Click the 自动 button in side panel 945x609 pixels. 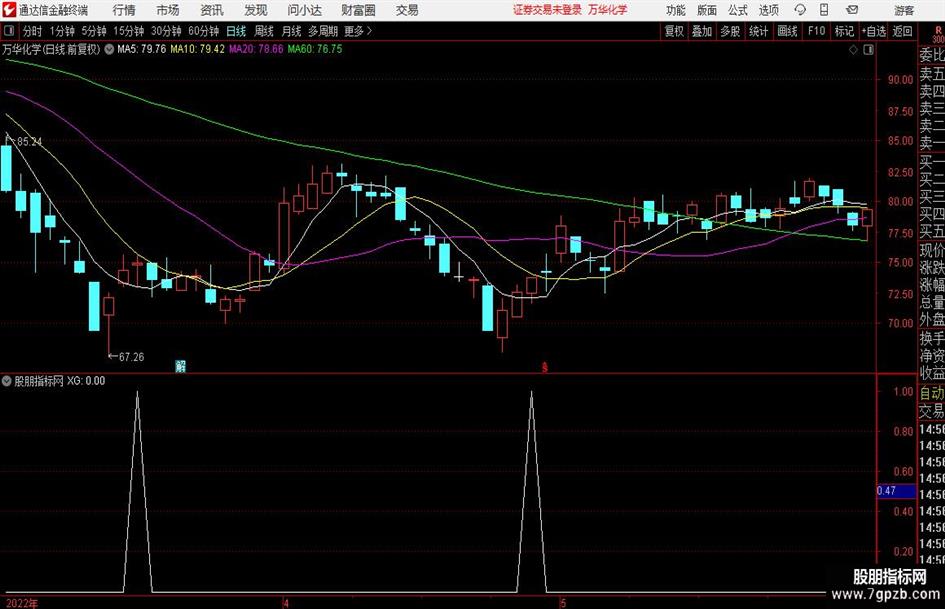point(932,393)
